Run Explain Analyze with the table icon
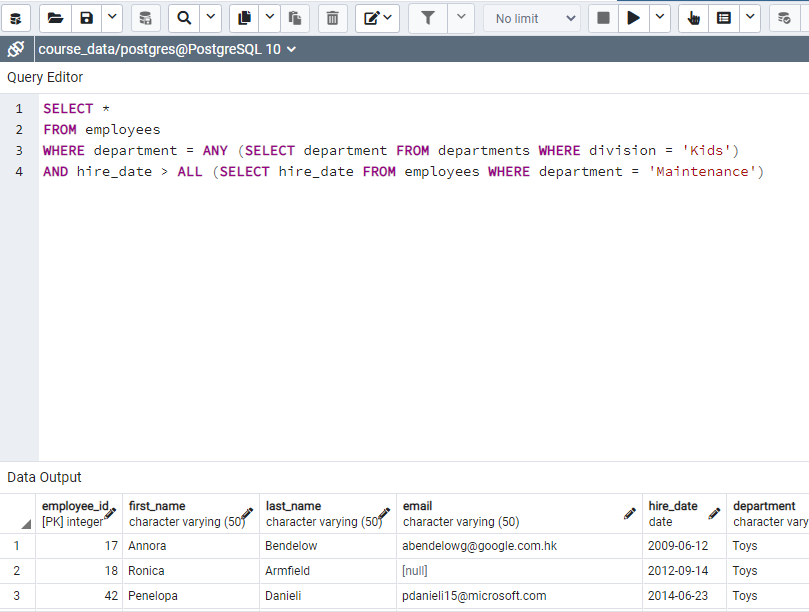 coord(721,17)
